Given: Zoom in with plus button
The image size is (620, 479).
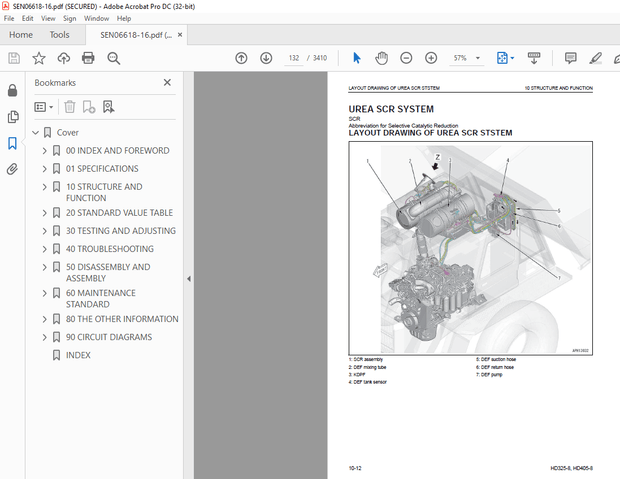Looking at the screenshot, I should (431, 58).
